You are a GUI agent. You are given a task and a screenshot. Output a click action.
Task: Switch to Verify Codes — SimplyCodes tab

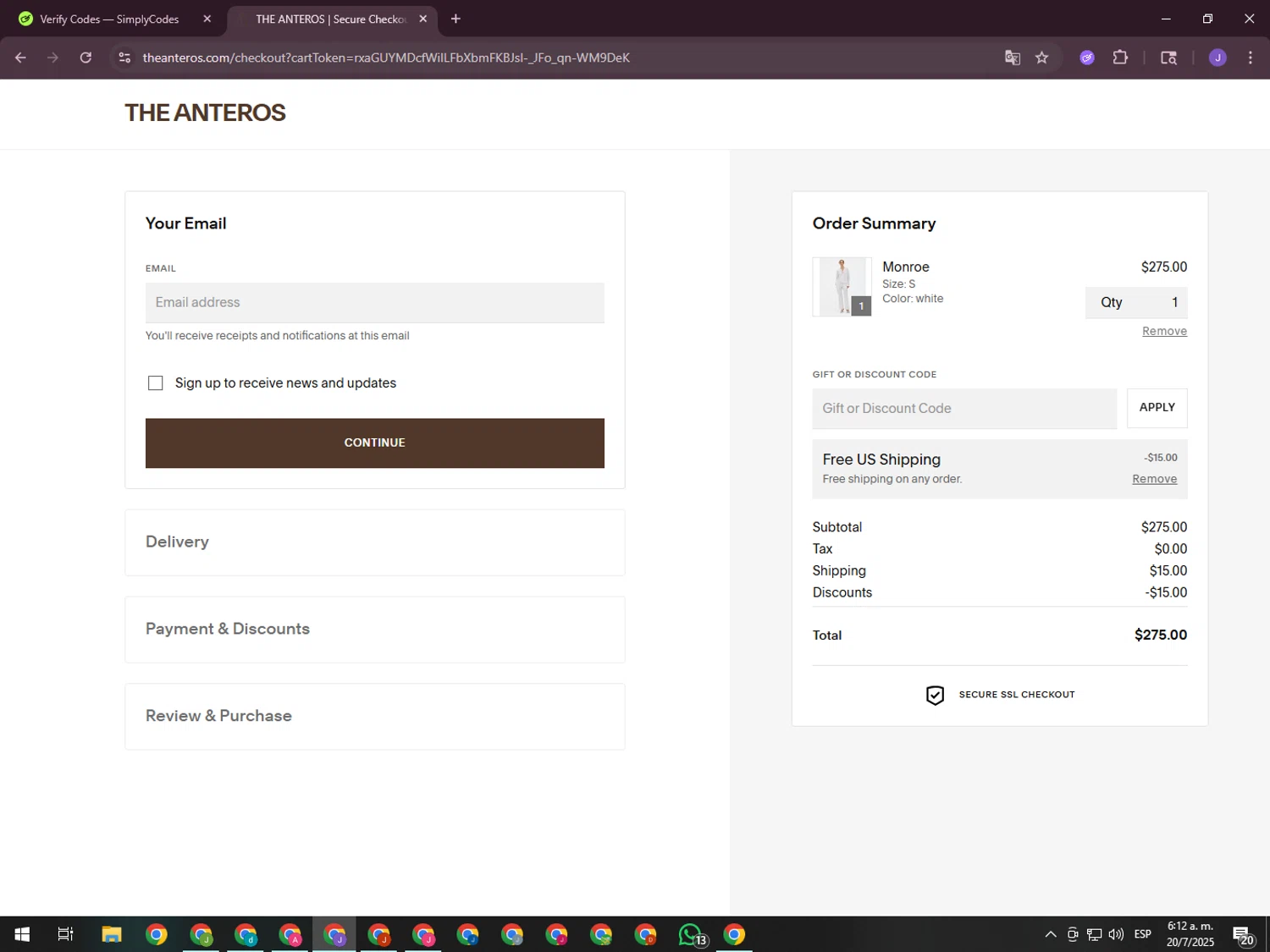coord(110,19)
